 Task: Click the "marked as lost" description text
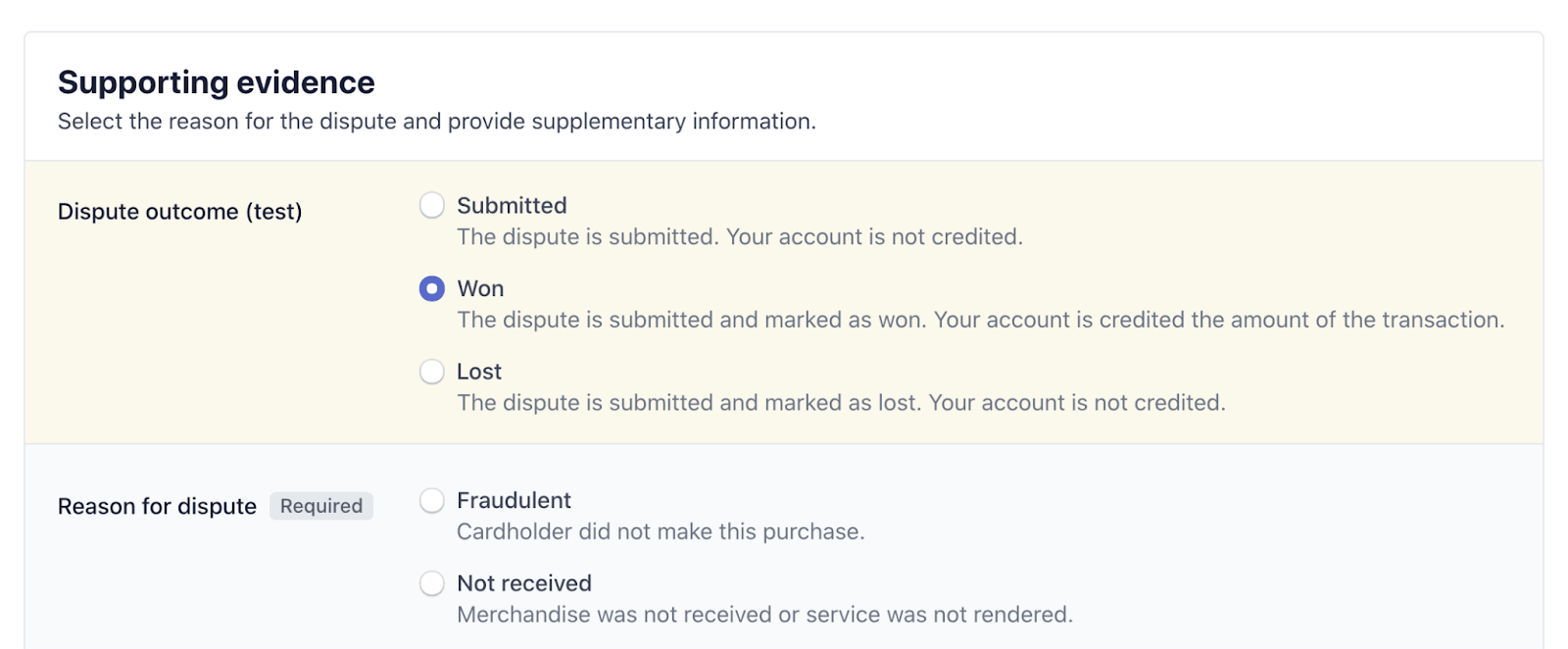pyautogui.click(x=841, y=403)
